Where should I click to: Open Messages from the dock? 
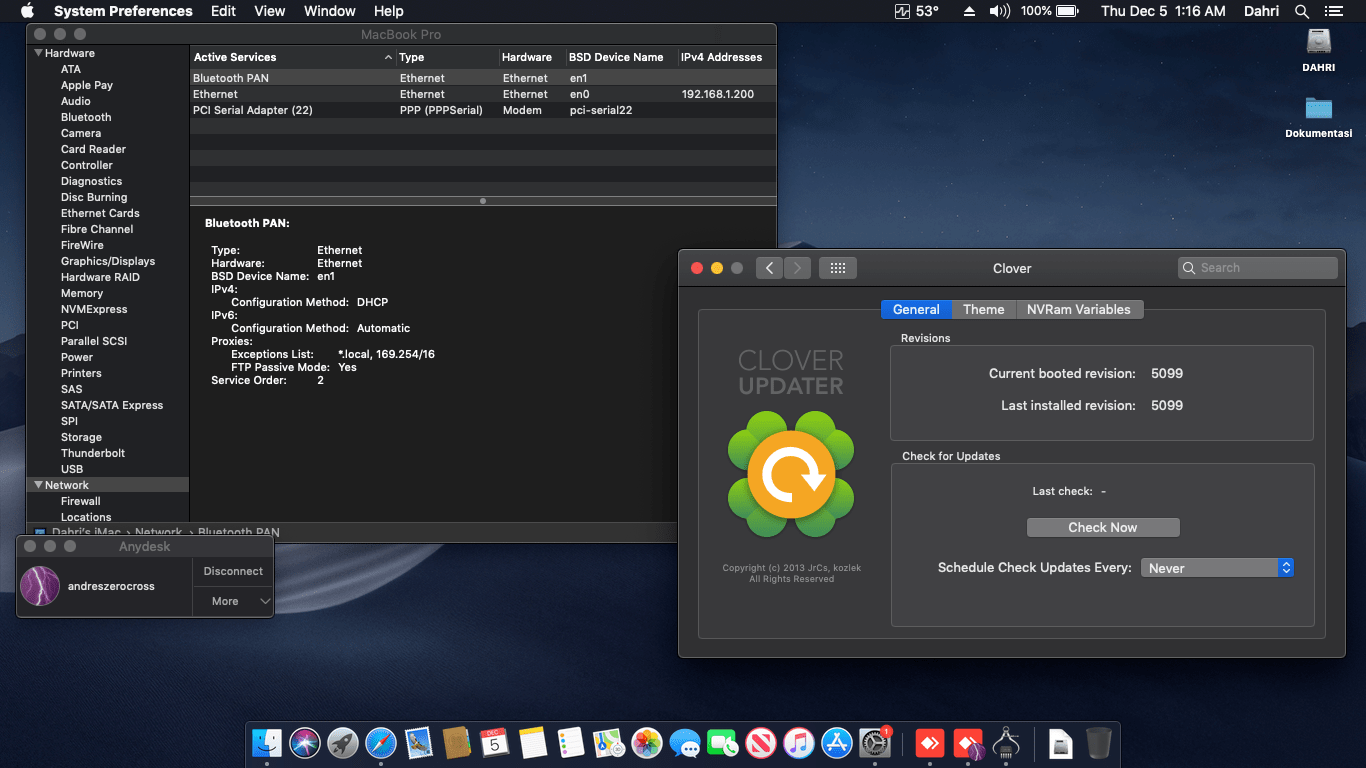point(685,743)
